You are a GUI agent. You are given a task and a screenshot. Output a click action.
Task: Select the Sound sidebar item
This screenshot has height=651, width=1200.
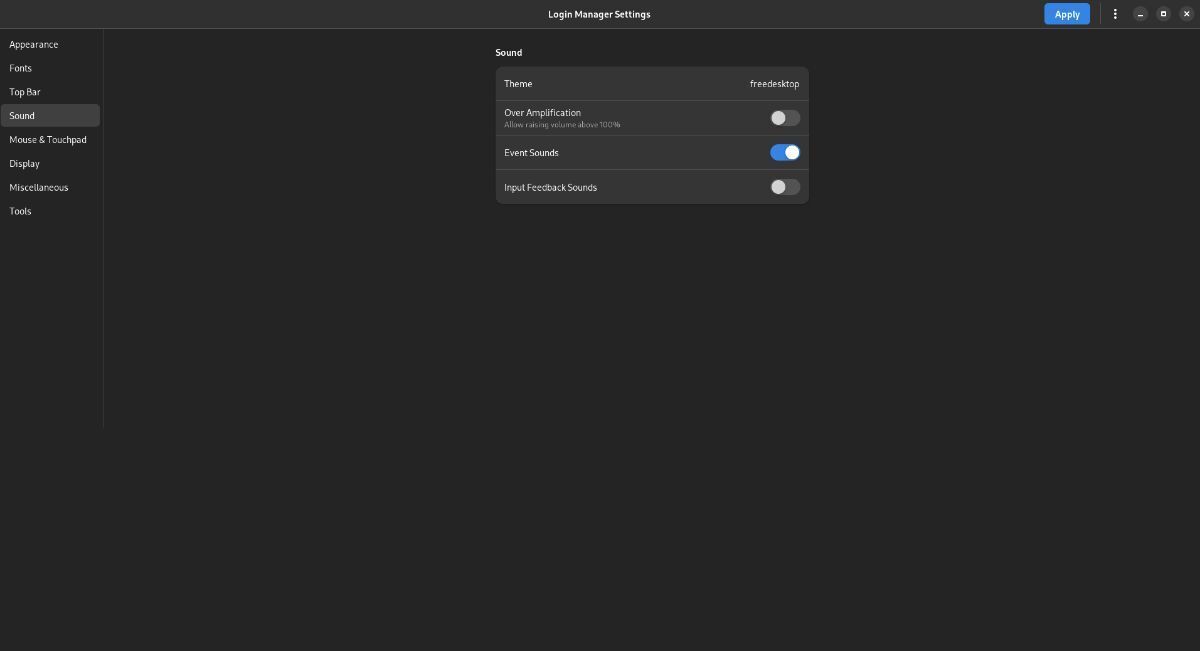click(x=50, y=116)
